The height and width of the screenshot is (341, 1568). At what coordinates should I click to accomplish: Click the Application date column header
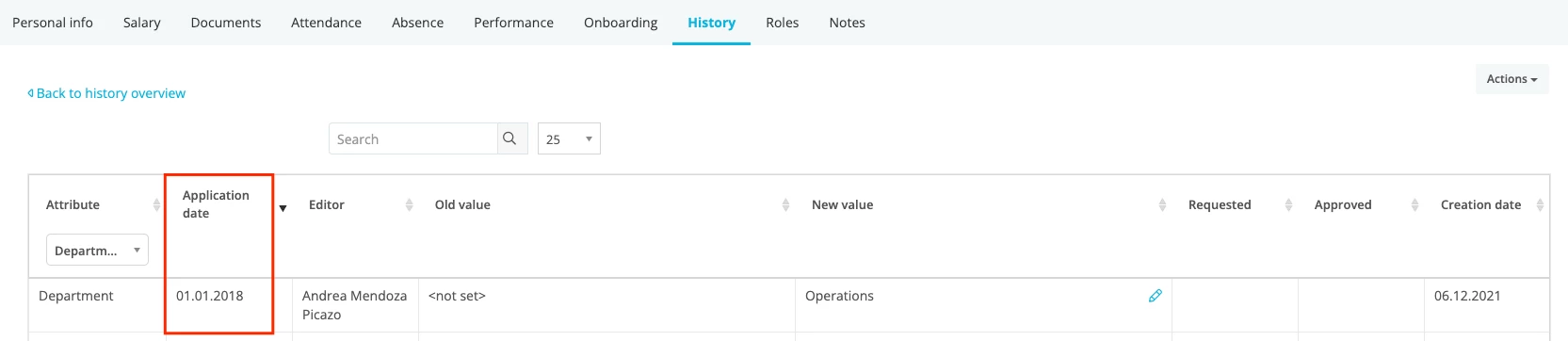click(216, 204)
